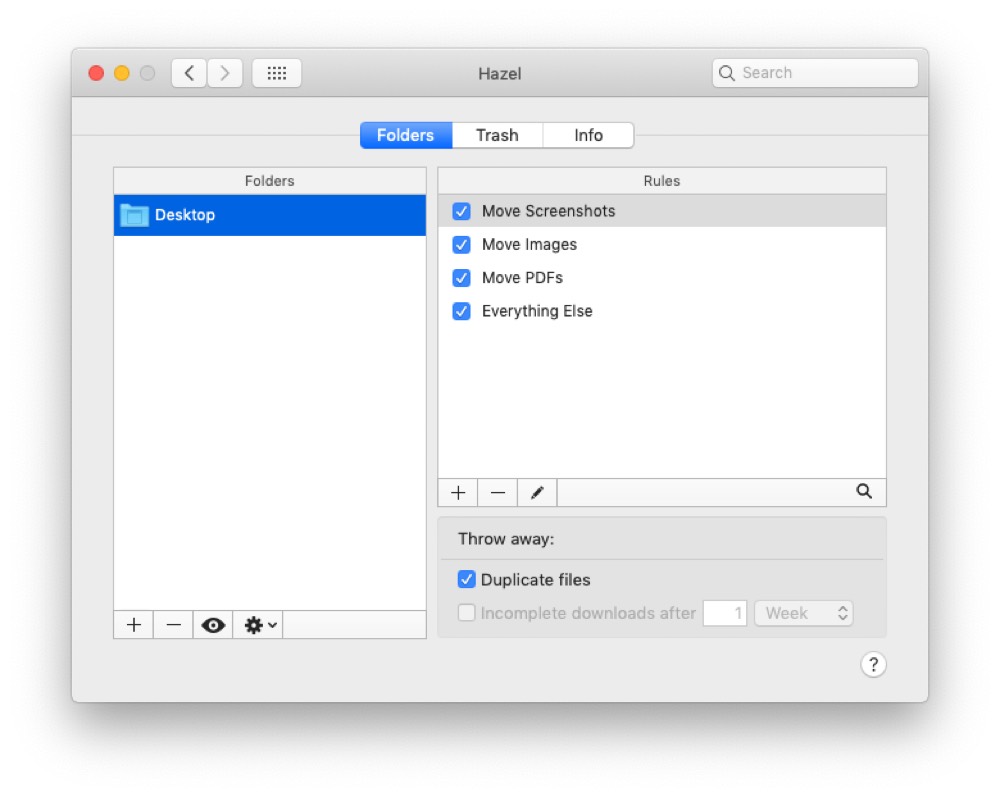Click the Search input field

pyautogui.click(x=815, y=73)
